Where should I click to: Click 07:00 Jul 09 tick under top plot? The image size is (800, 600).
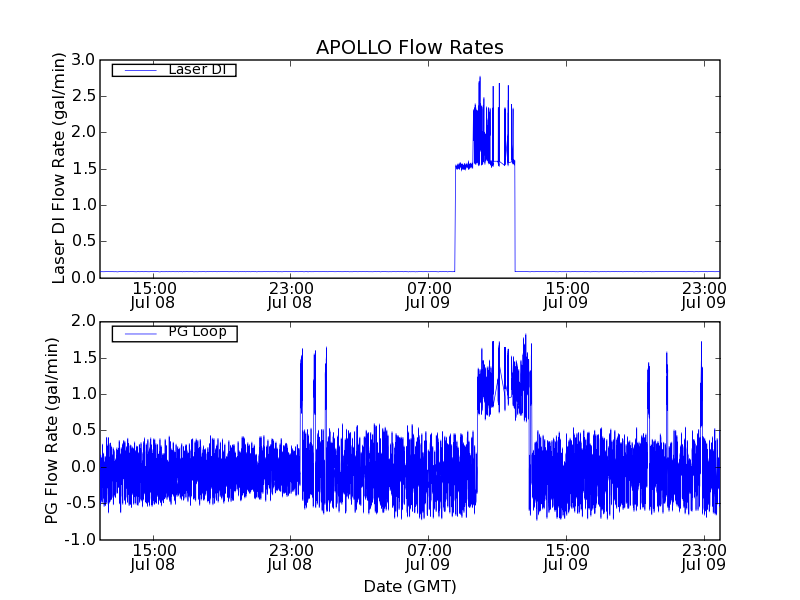tap(427, 295)
